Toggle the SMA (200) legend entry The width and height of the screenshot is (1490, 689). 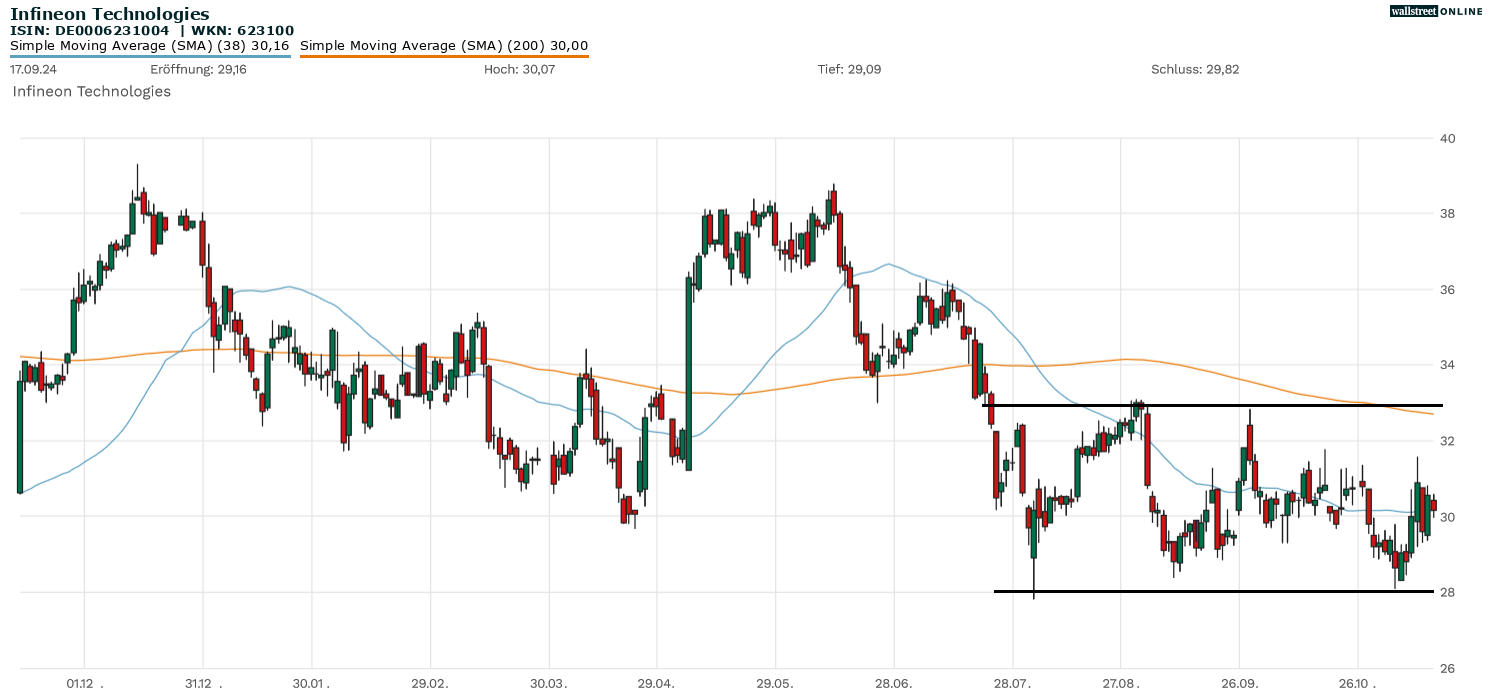coord(444,45)
